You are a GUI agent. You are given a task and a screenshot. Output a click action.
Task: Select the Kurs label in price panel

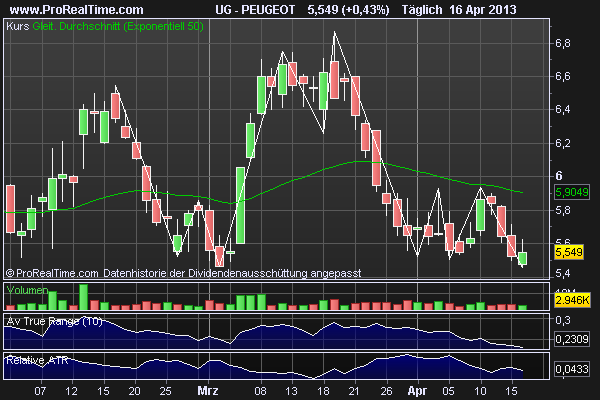pos(18,26)
